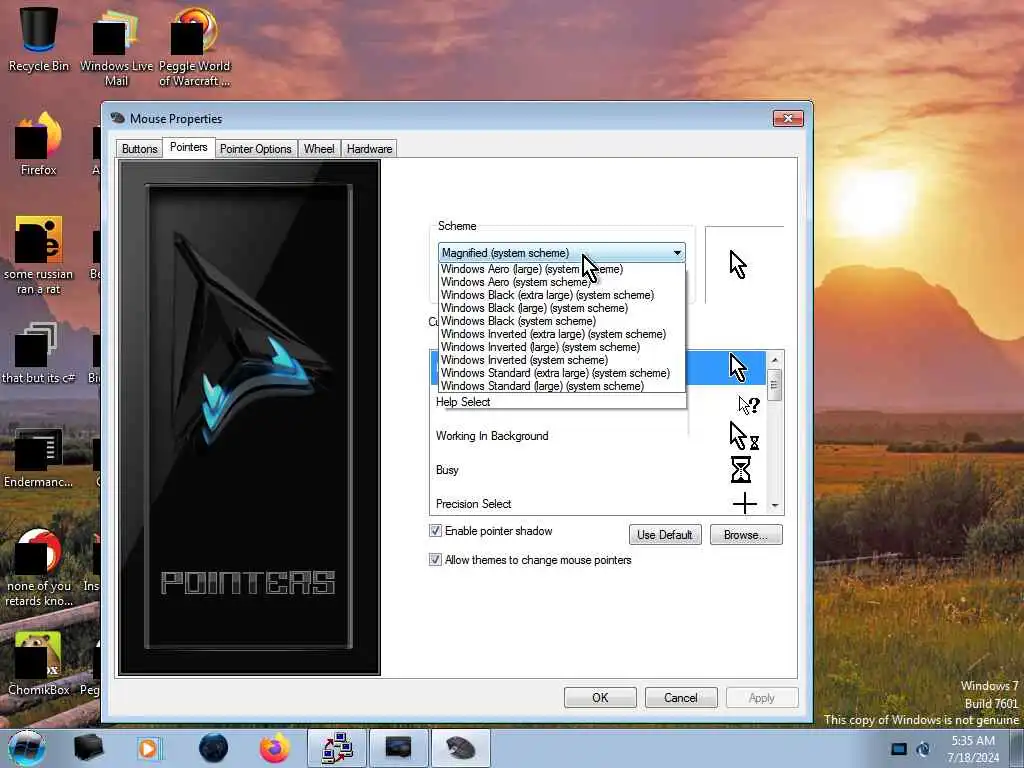Viewport: 1024px width, 768px height.
Task: Confirm with the OK button
Action: 600,697
